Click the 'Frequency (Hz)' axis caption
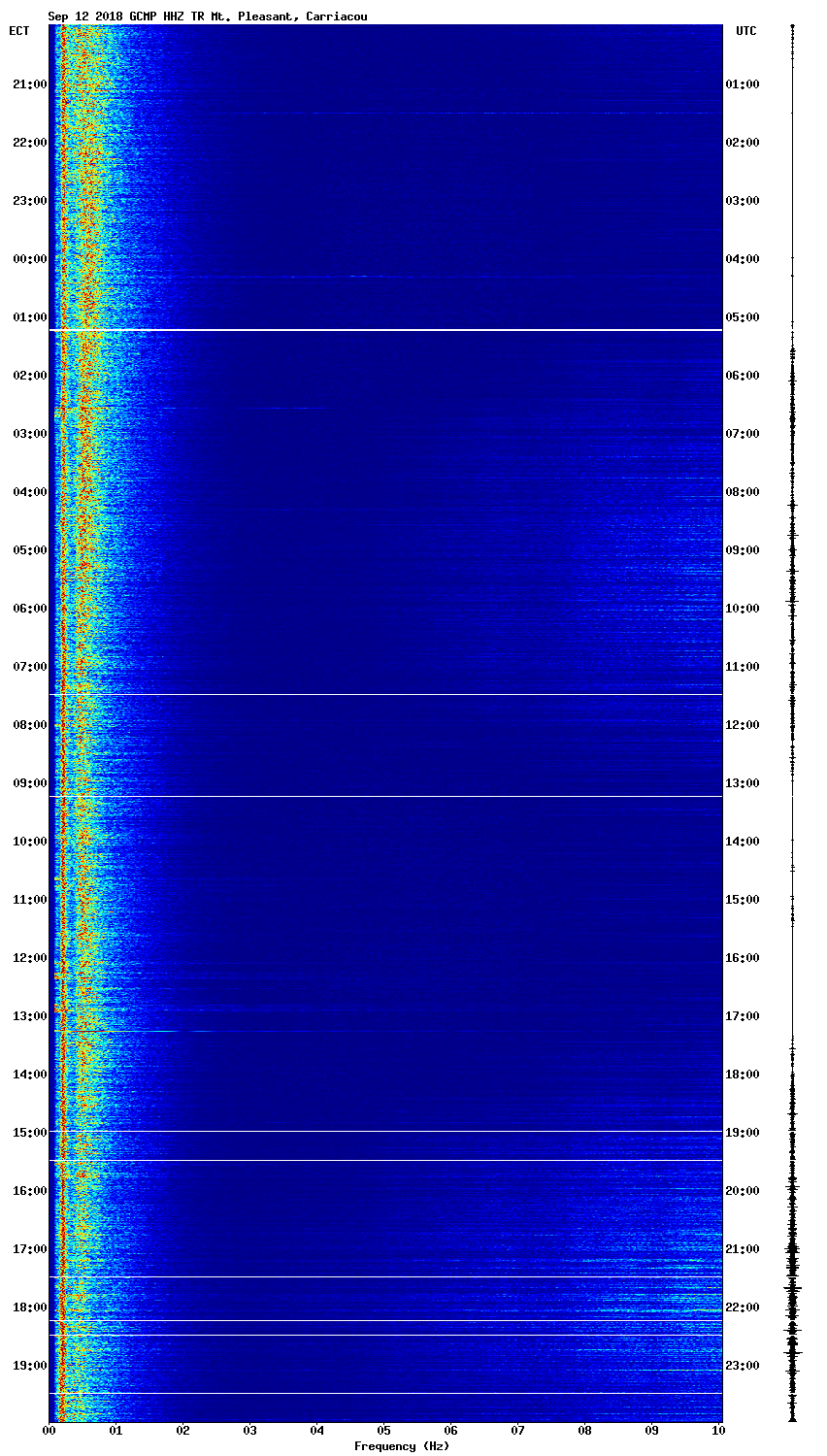 coord(402,1446)
